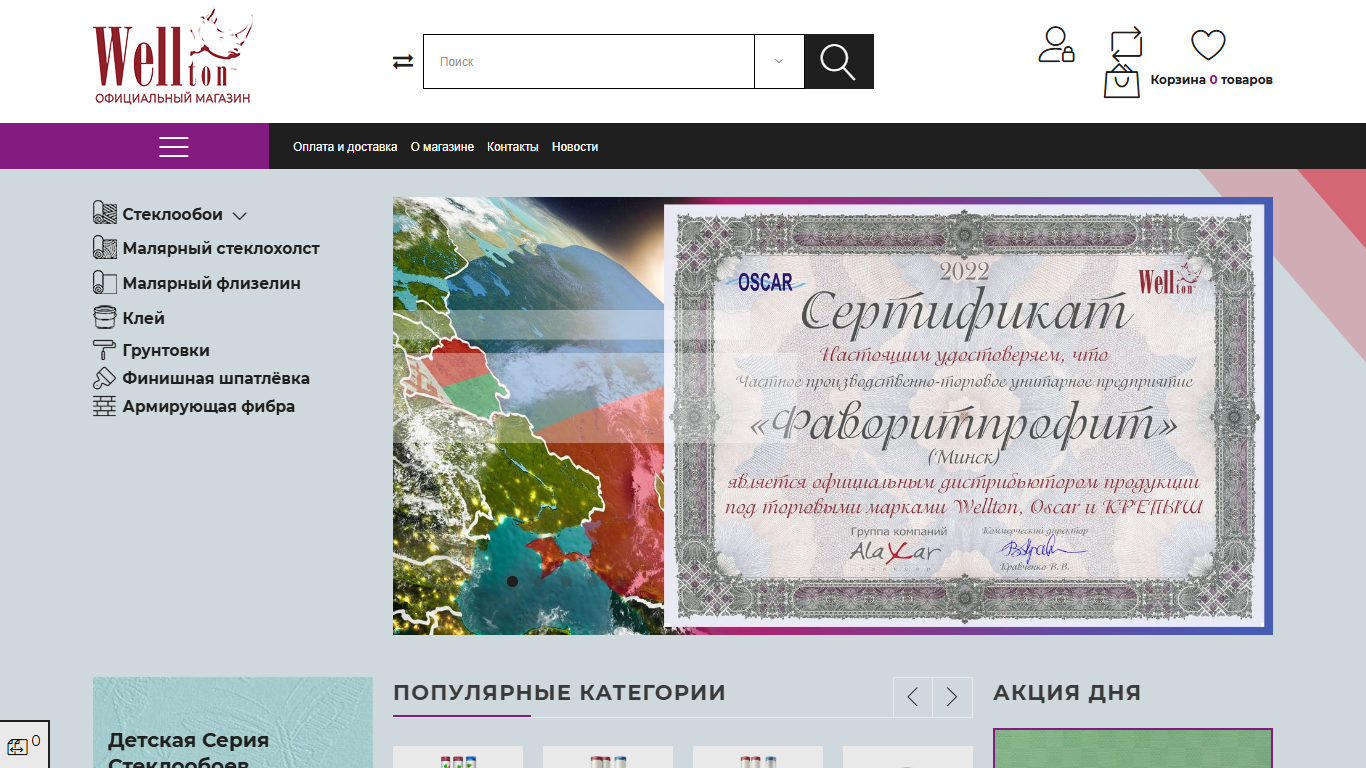
Task: Open product comparison icon in header
Action: pos(1126,45)
